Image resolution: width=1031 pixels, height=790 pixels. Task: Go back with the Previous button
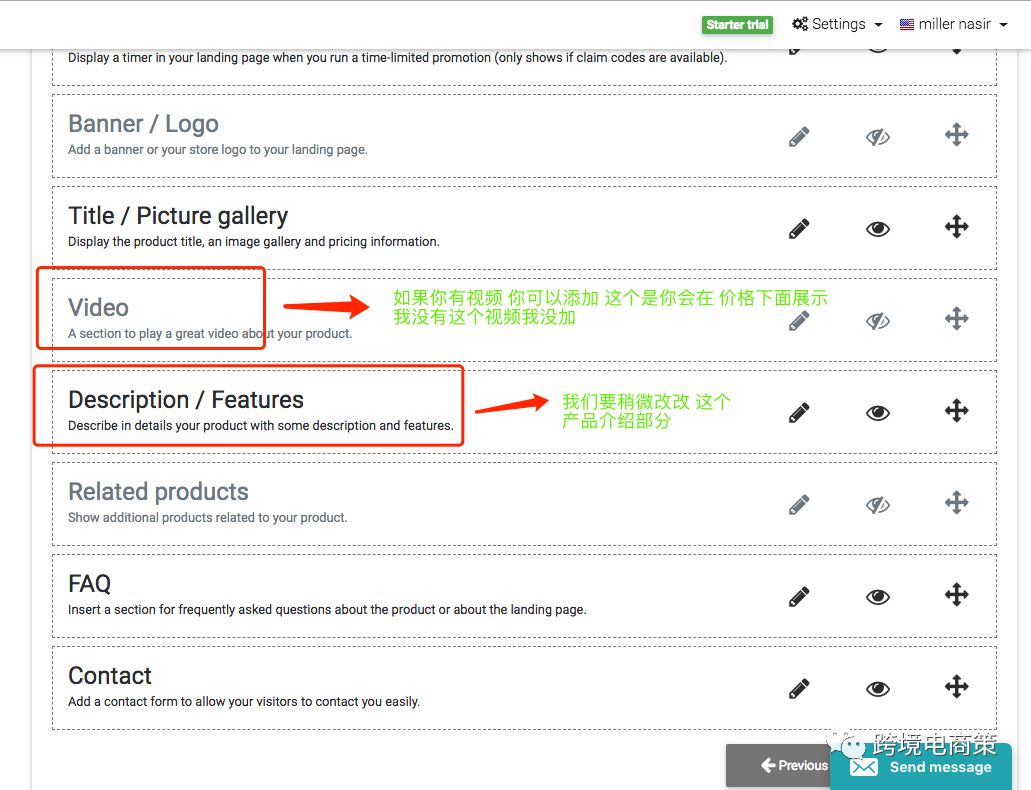click(780, 765)
